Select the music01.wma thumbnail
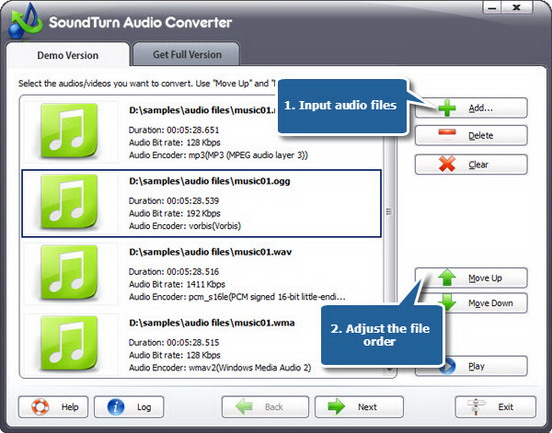 pos(70,344)
